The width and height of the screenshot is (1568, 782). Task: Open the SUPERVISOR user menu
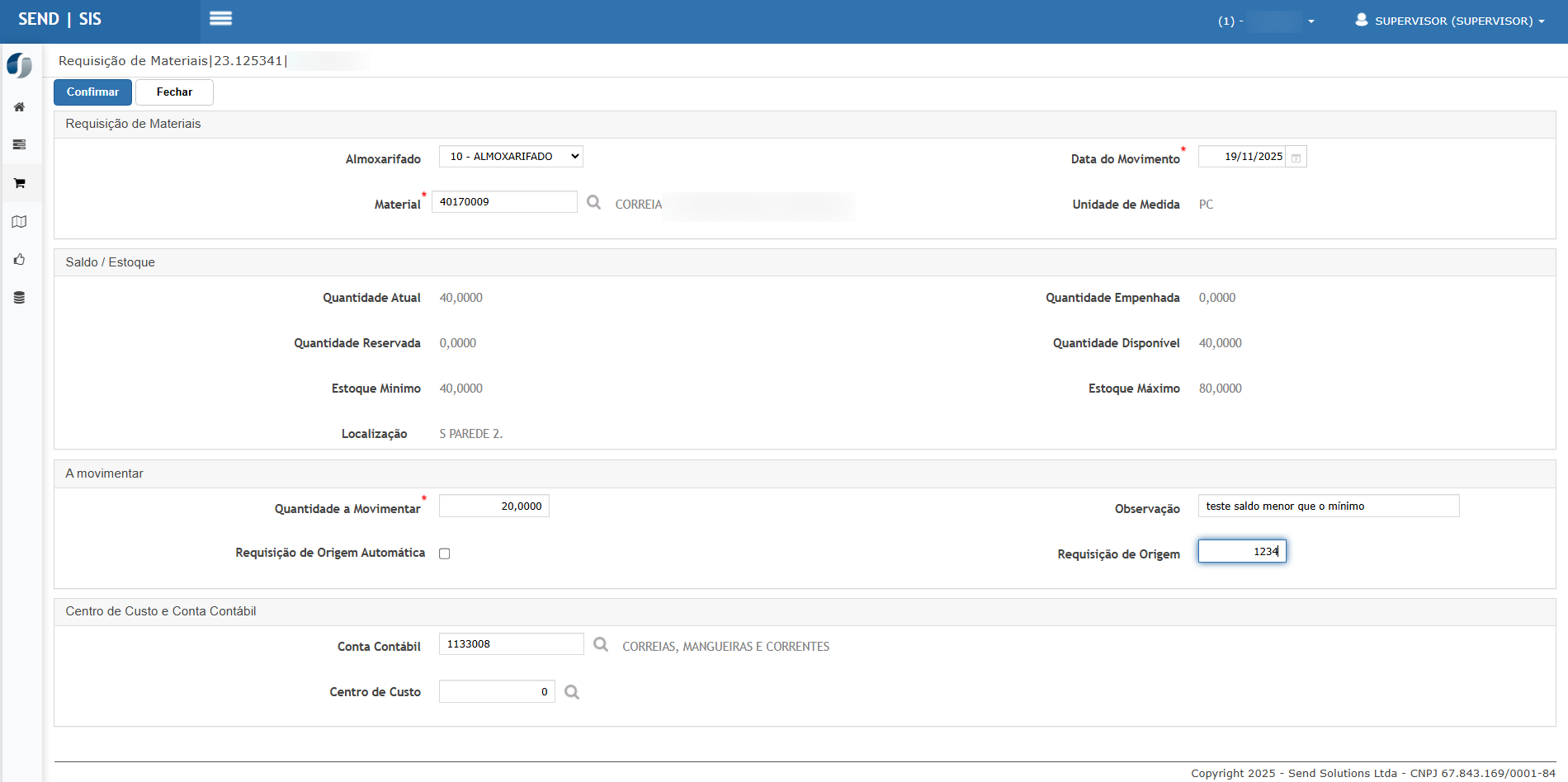pyautogui.click(x=1450, y=21)
